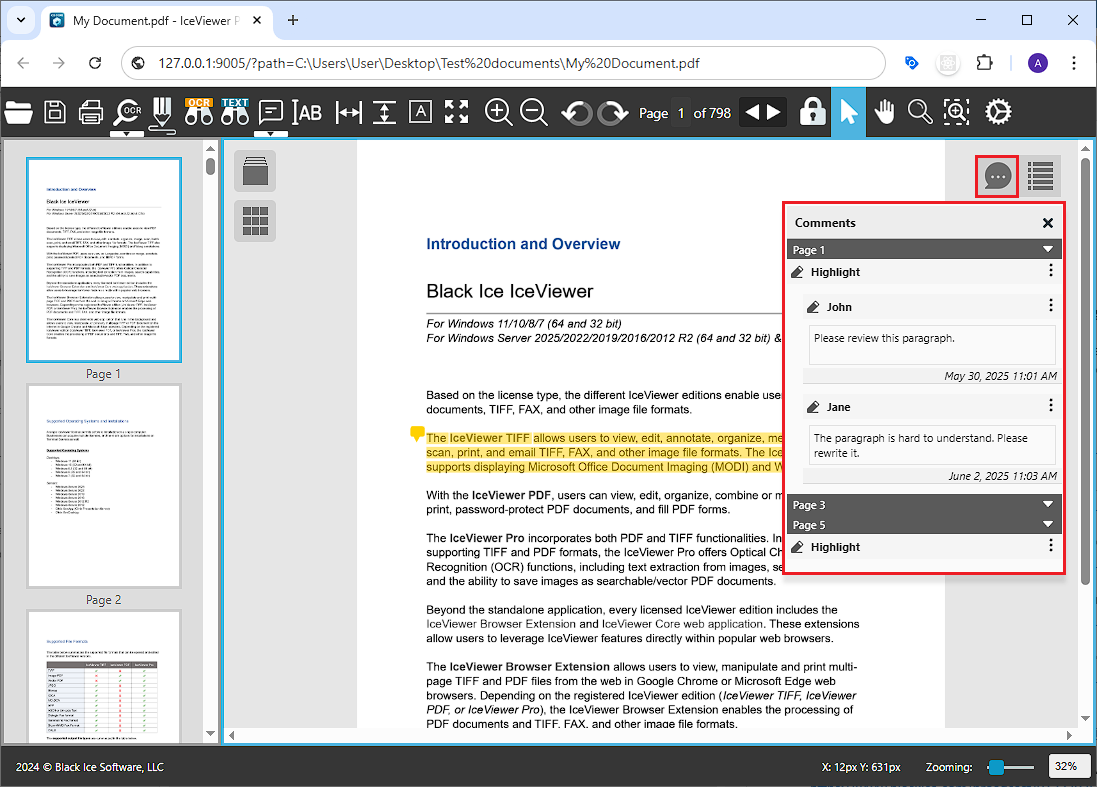Screen dimensions: 1097x787
Task: Click John's comment text box
Action: (x=931, y=345)
